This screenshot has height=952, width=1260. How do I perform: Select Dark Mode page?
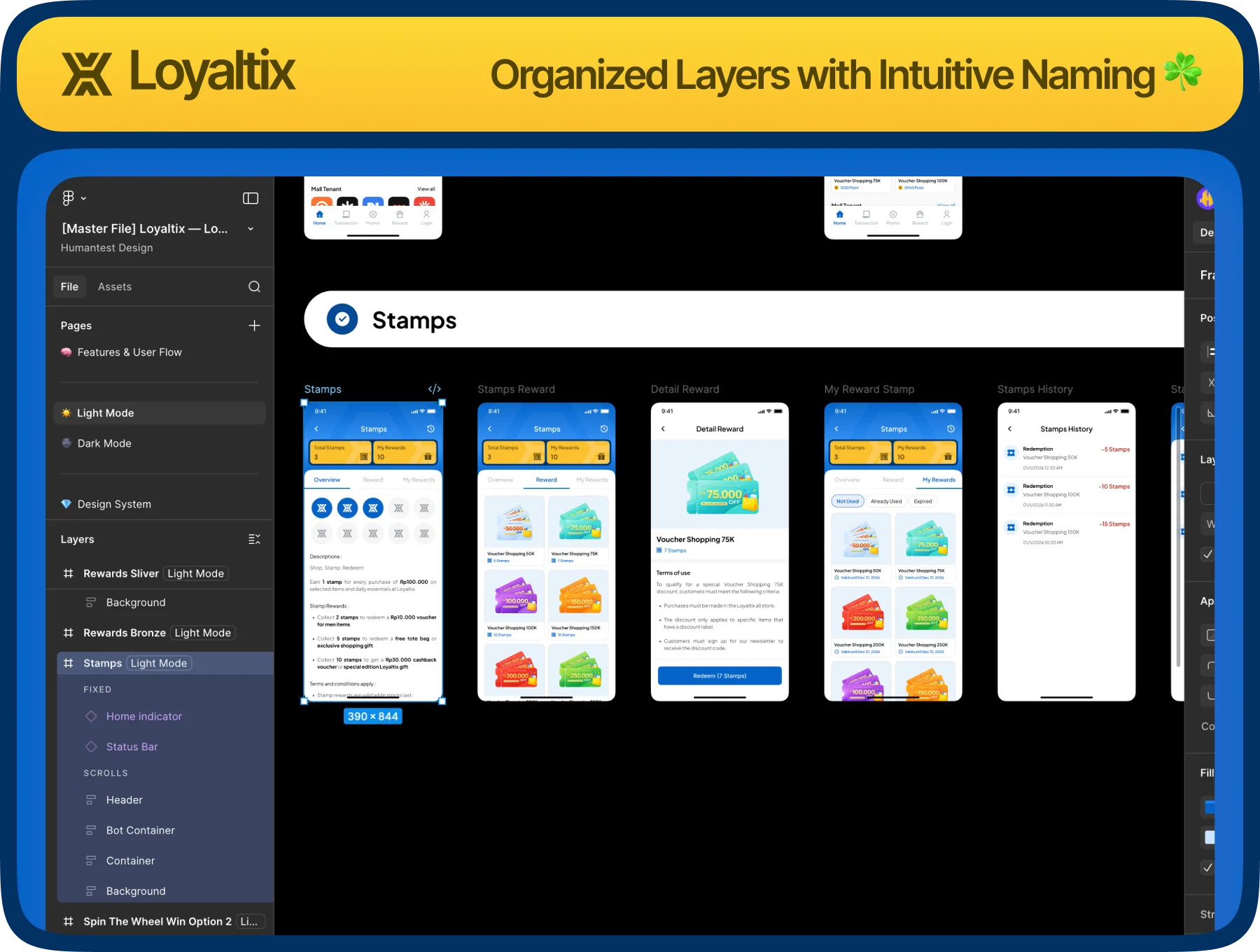pos(104,443)
